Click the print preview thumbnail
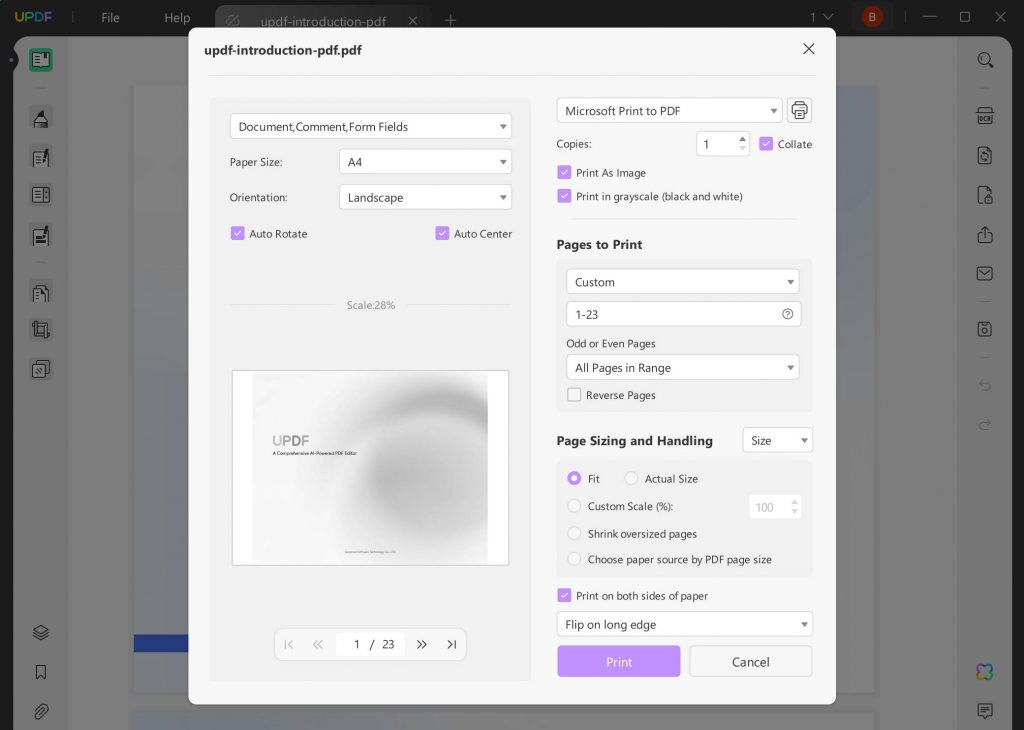The width and height of the screenshot is (1024, 730). 370,468
